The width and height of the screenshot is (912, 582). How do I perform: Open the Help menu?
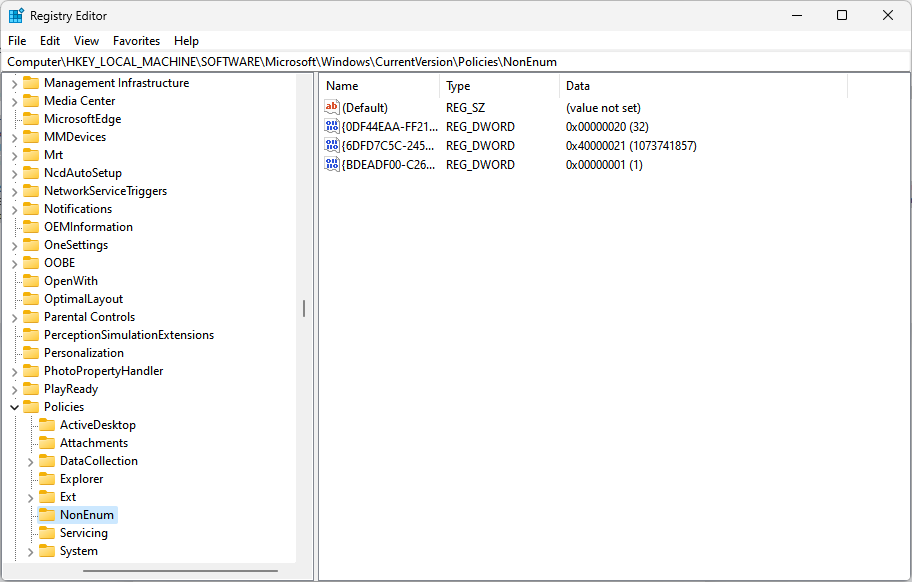[186, 41]
